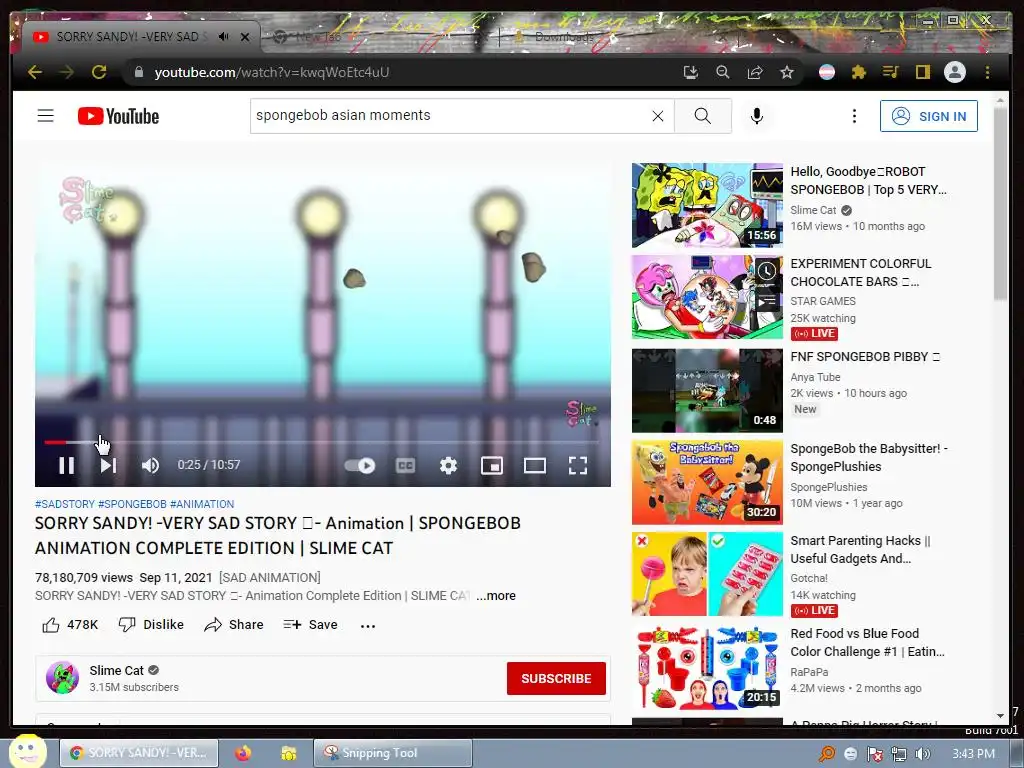The width and height of the screenshot is (1024, 768).
Task: Skip to the next video
Action: (108, 466)
